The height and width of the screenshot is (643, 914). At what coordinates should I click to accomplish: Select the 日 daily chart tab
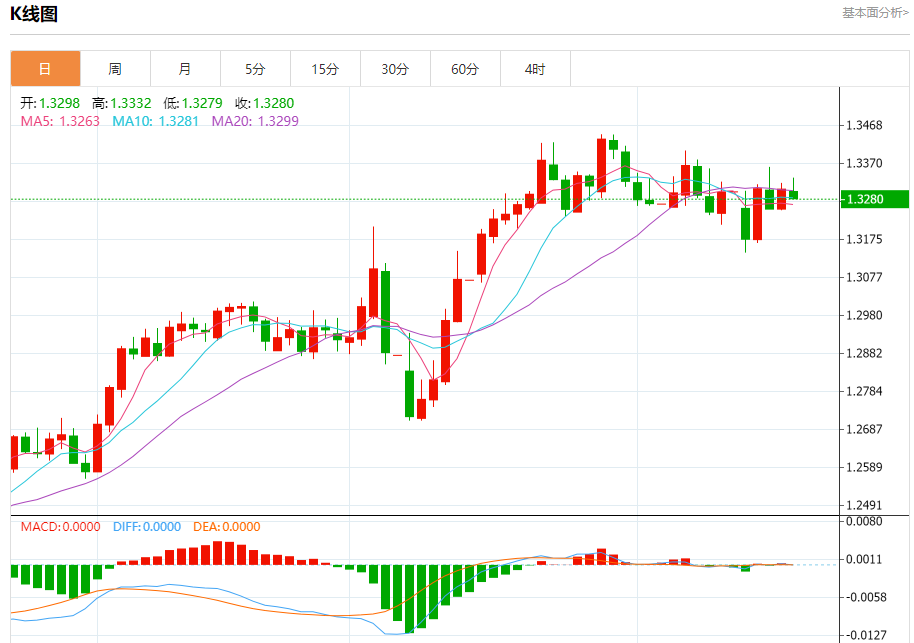click(x=45, y=69)
